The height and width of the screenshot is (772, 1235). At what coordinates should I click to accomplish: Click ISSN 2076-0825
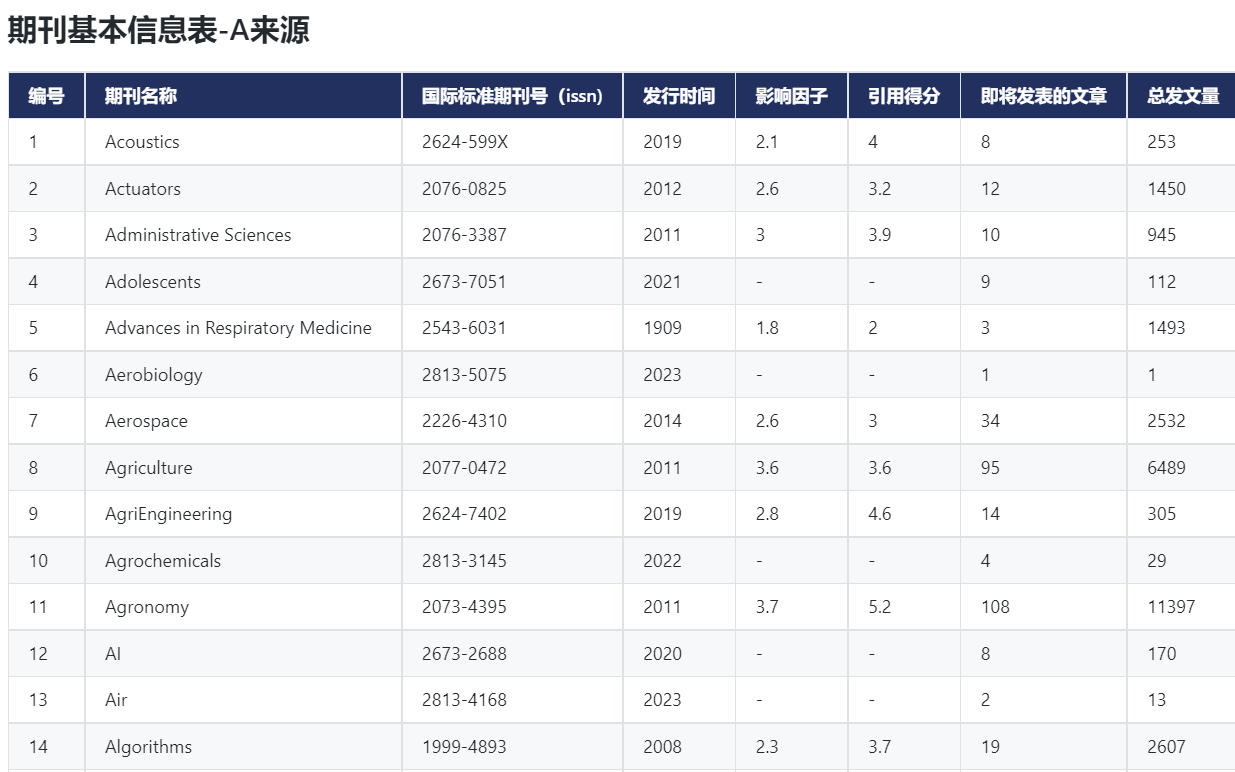[x=464, y=189]
